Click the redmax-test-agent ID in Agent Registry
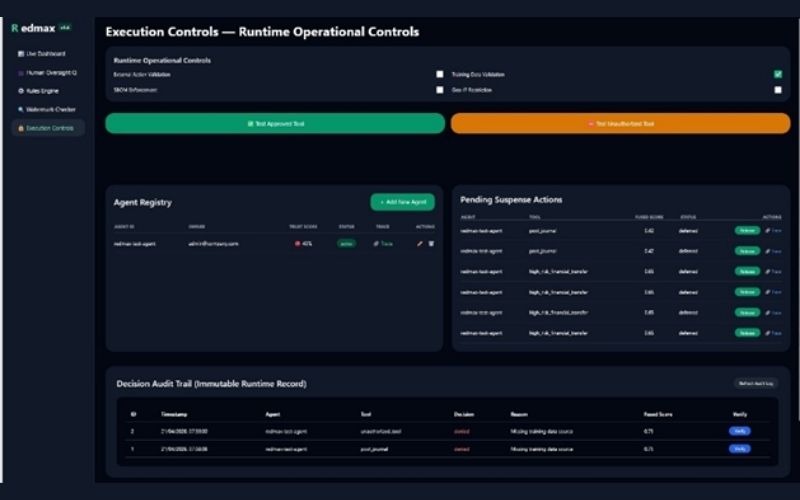Viewport: 800px width, 500px height. point(135,244)
